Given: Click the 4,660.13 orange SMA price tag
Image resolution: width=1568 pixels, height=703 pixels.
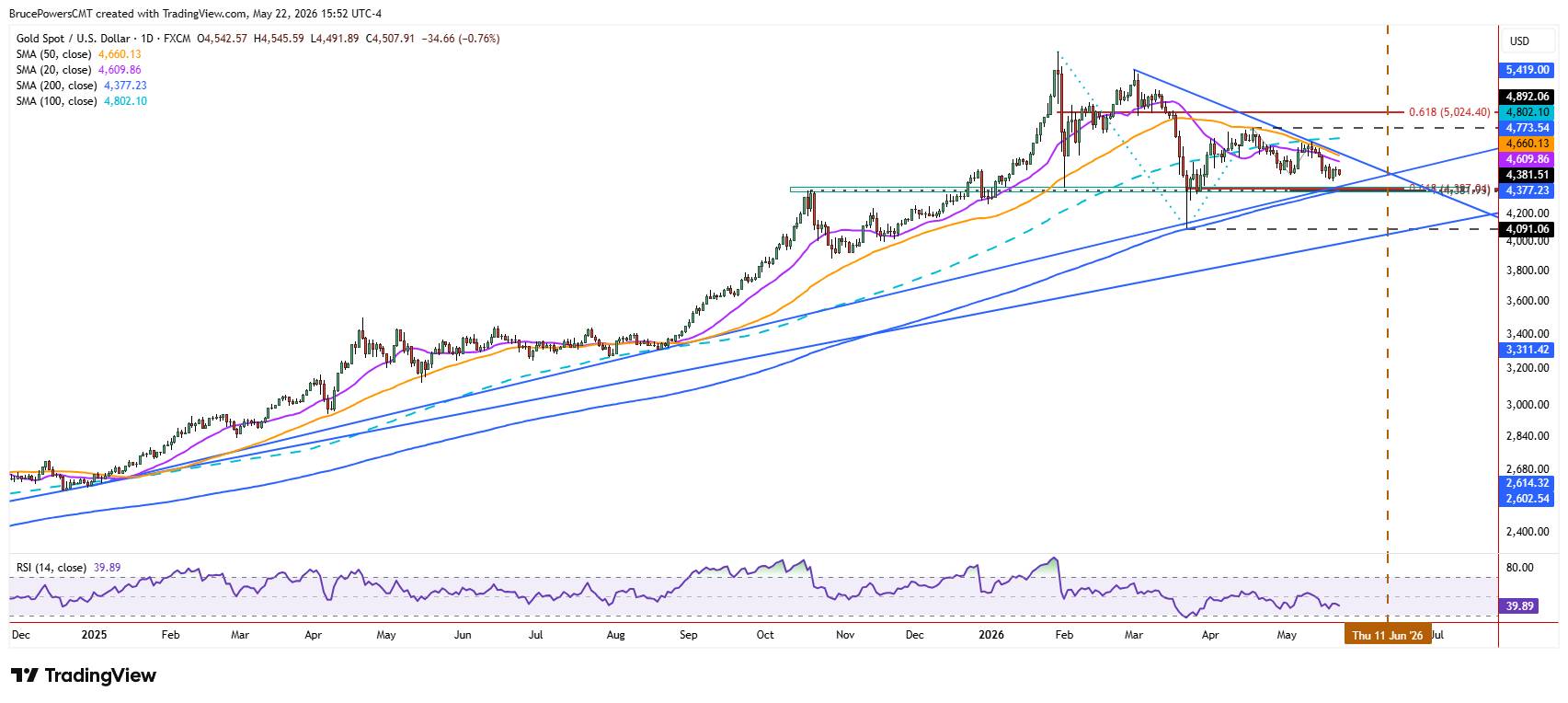Looking at the screenshot, I should pos(1528,144).
